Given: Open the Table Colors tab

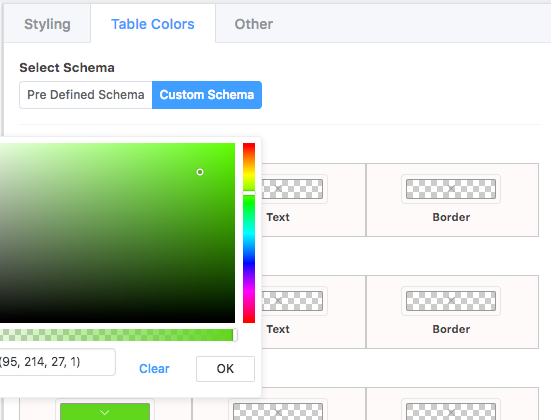Looking at the screenshot, I should pos(153,24).
